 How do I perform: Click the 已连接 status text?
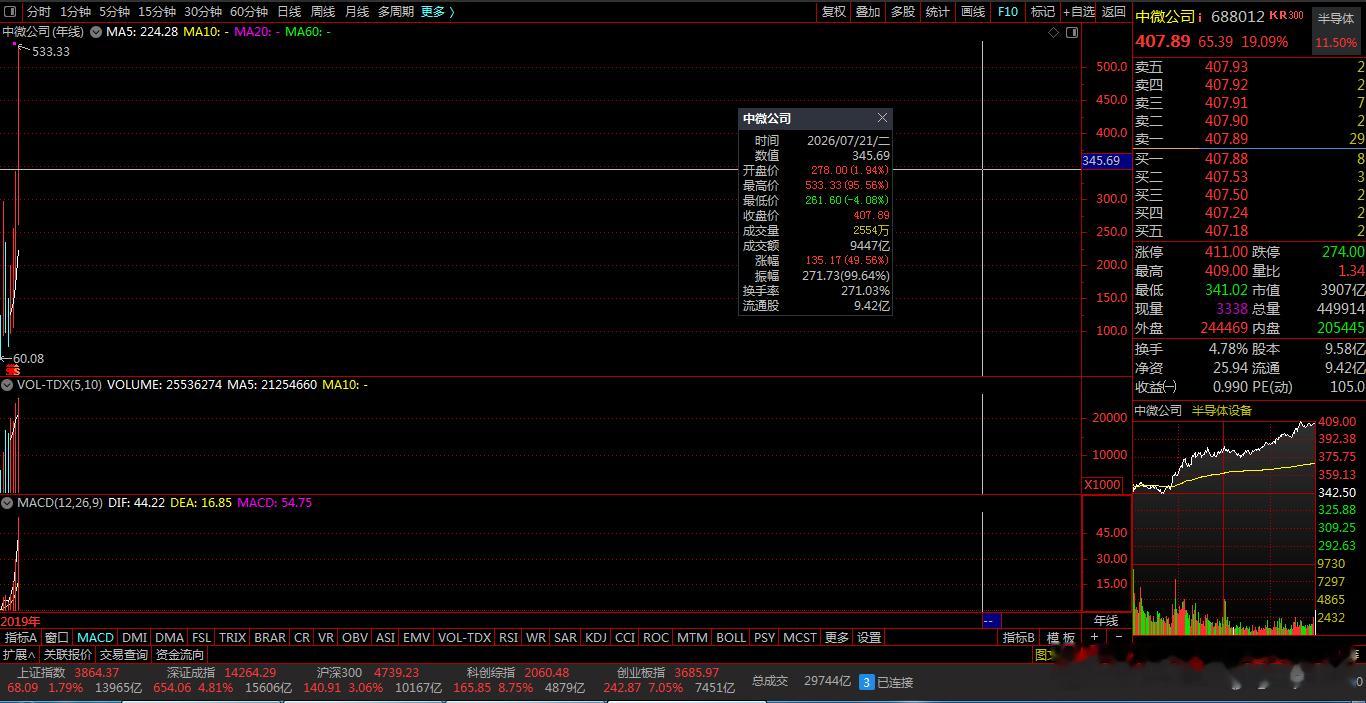(895, 682)
